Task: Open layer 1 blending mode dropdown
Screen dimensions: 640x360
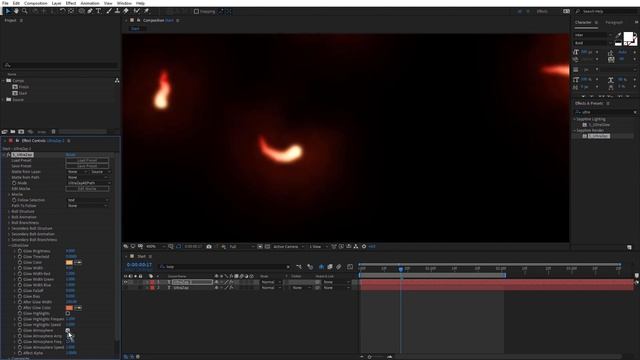Action: [270, 282]
